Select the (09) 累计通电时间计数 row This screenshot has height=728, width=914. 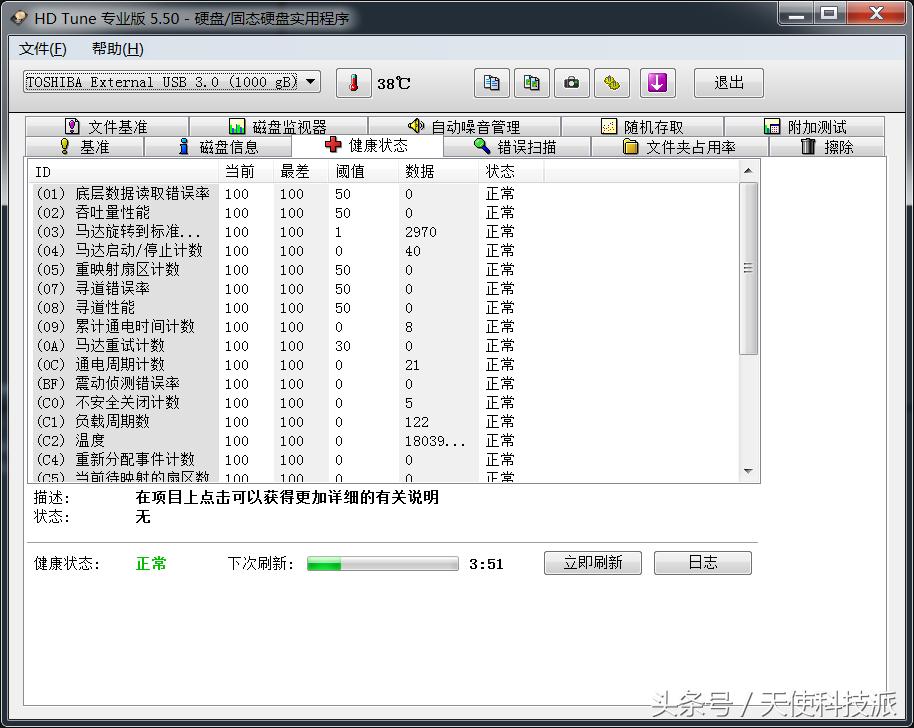click(x=384, y=326)
